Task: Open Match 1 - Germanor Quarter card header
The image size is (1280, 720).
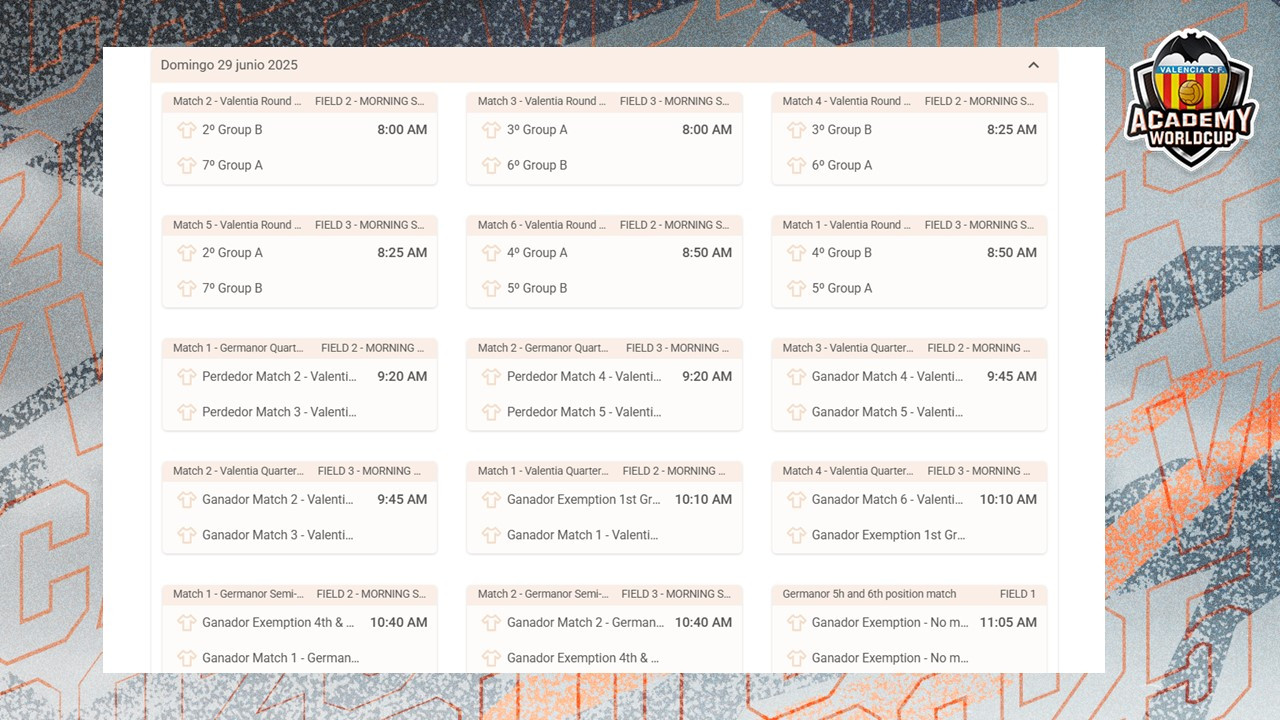Action: coord(300,348)
